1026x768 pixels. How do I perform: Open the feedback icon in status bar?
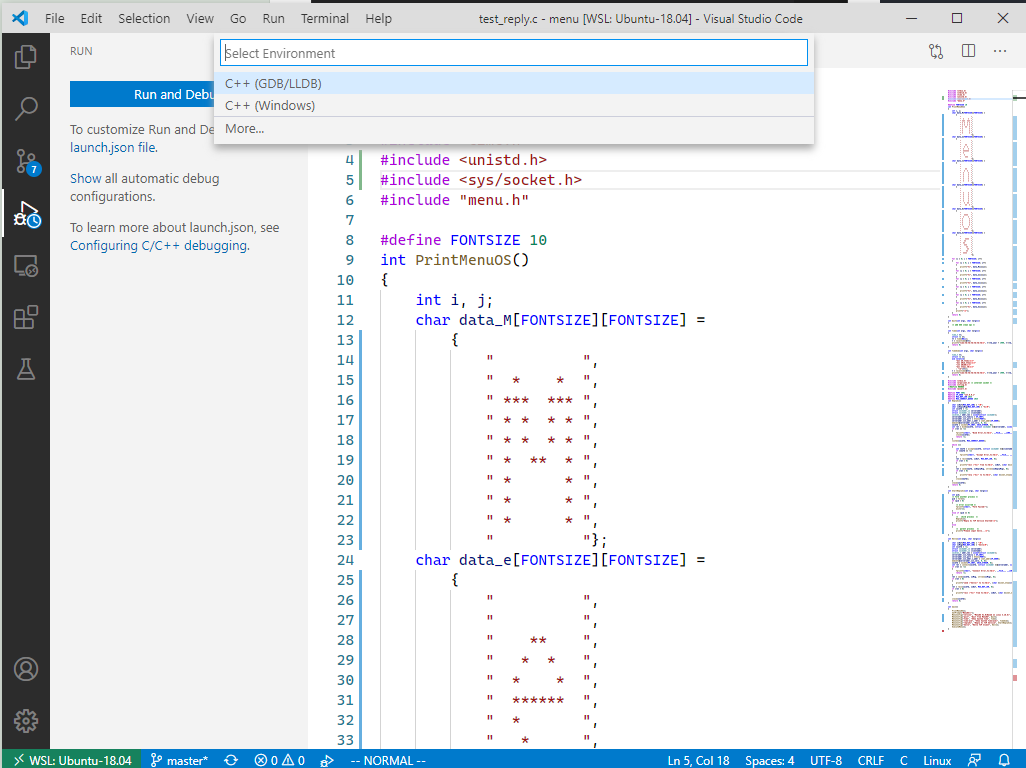(x=974, y=760)
